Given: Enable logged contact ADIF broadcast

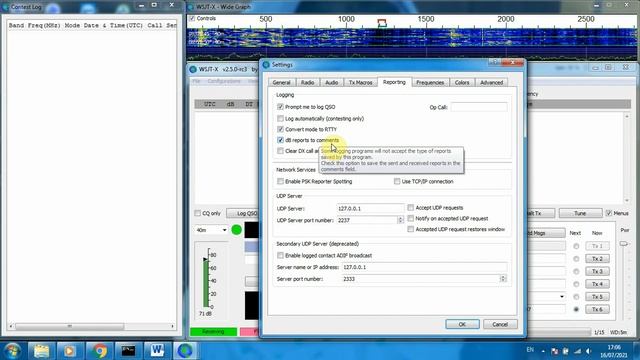Looking at the screenshot, I should coord(280,255).
